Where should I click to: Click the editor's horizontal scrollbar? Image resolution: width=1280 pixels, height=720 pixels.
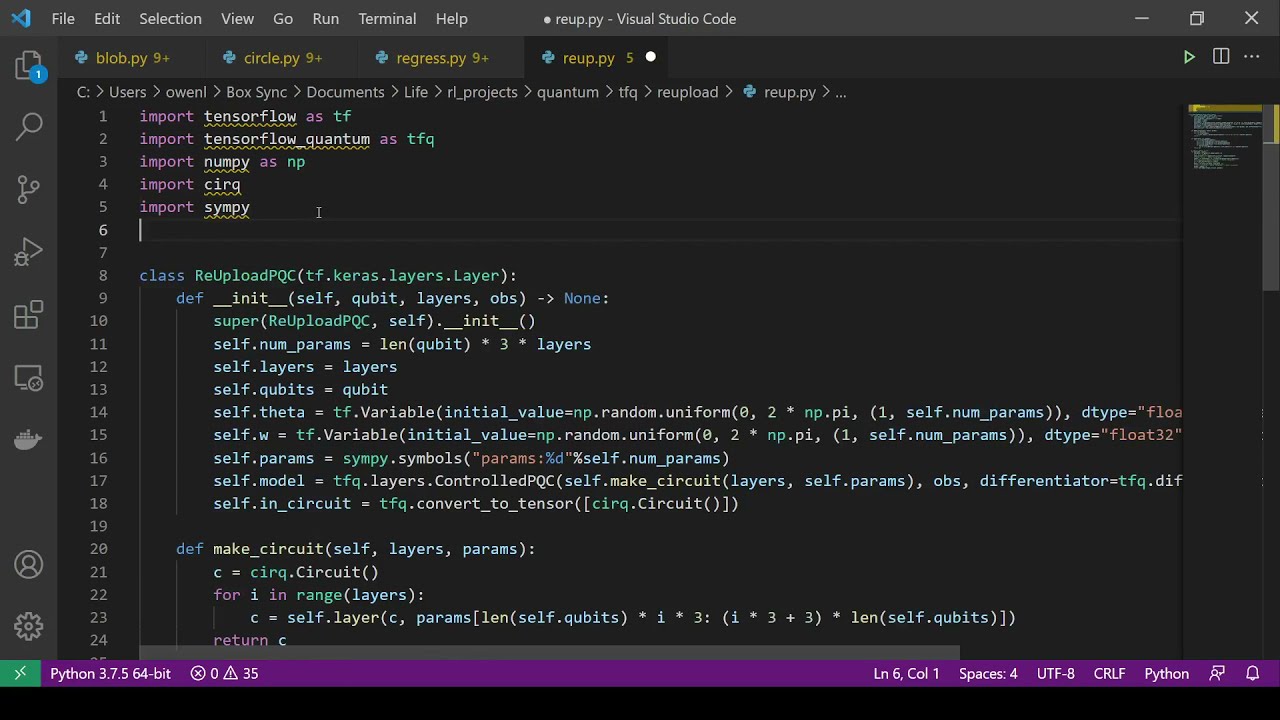[549, 655]
